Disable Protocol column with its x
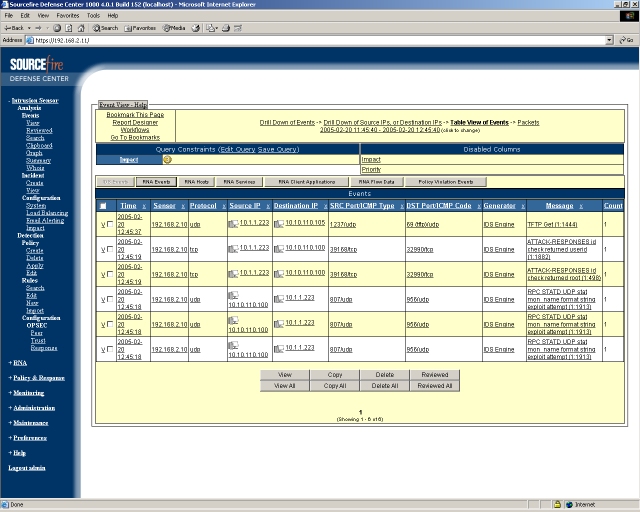Screen dimensions: 640x512 224,206
